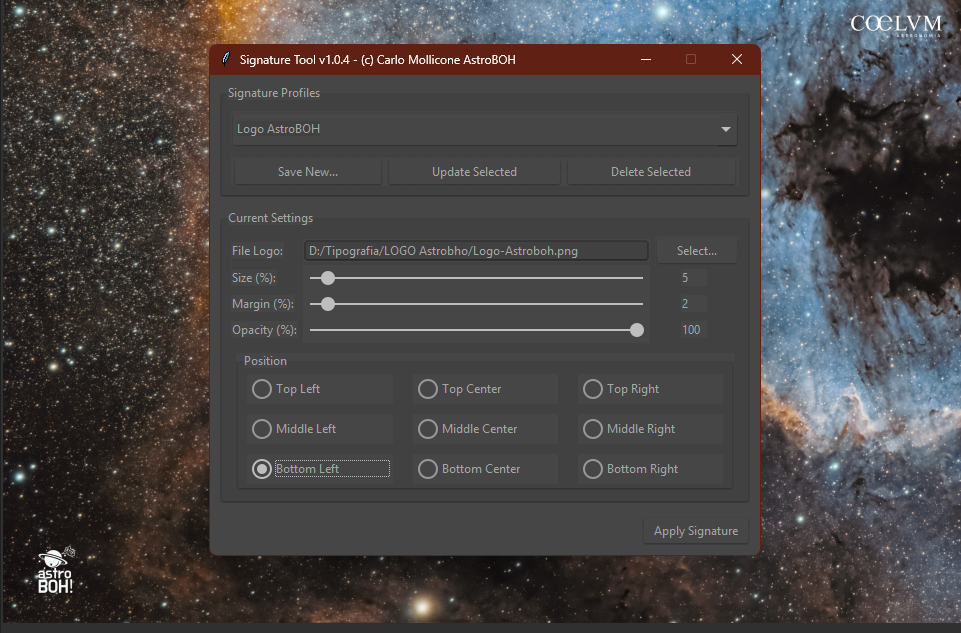Click the File Logo path field

coord(476,251)
